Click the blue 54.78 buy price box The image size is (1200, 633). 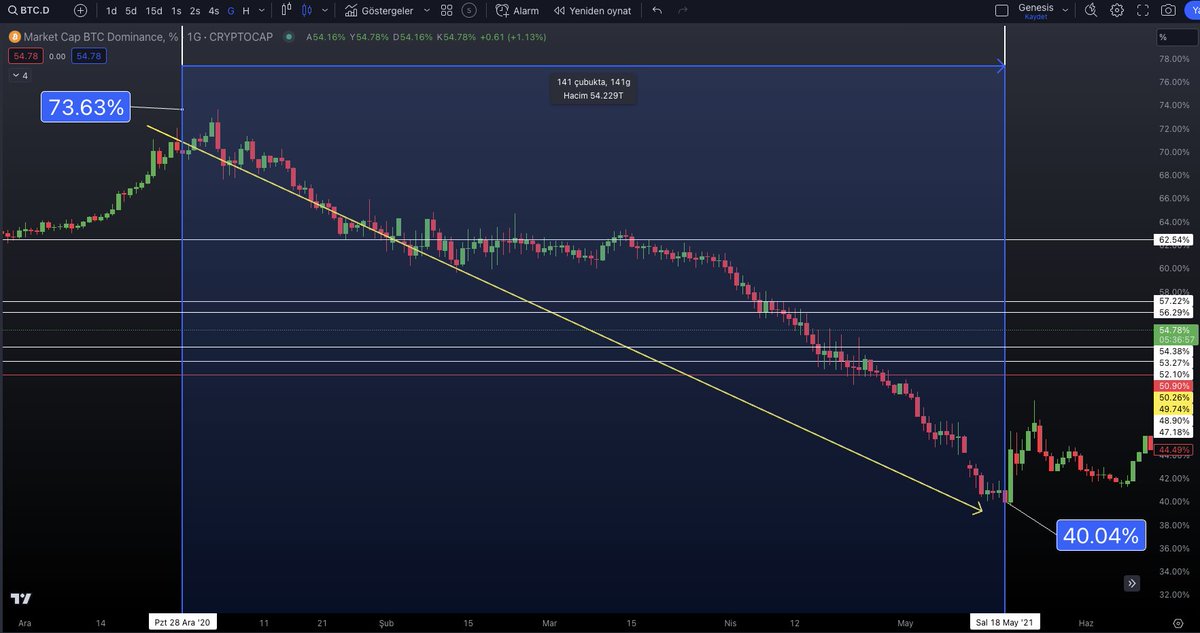click(x=88, y=56)
